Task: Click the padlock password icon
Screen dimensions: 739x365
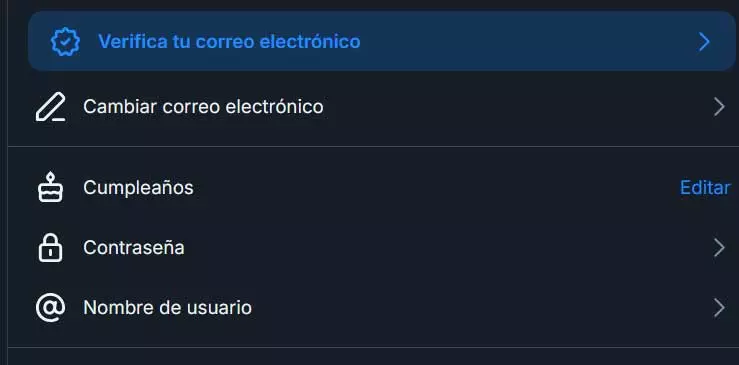Action: coord(50,248)
